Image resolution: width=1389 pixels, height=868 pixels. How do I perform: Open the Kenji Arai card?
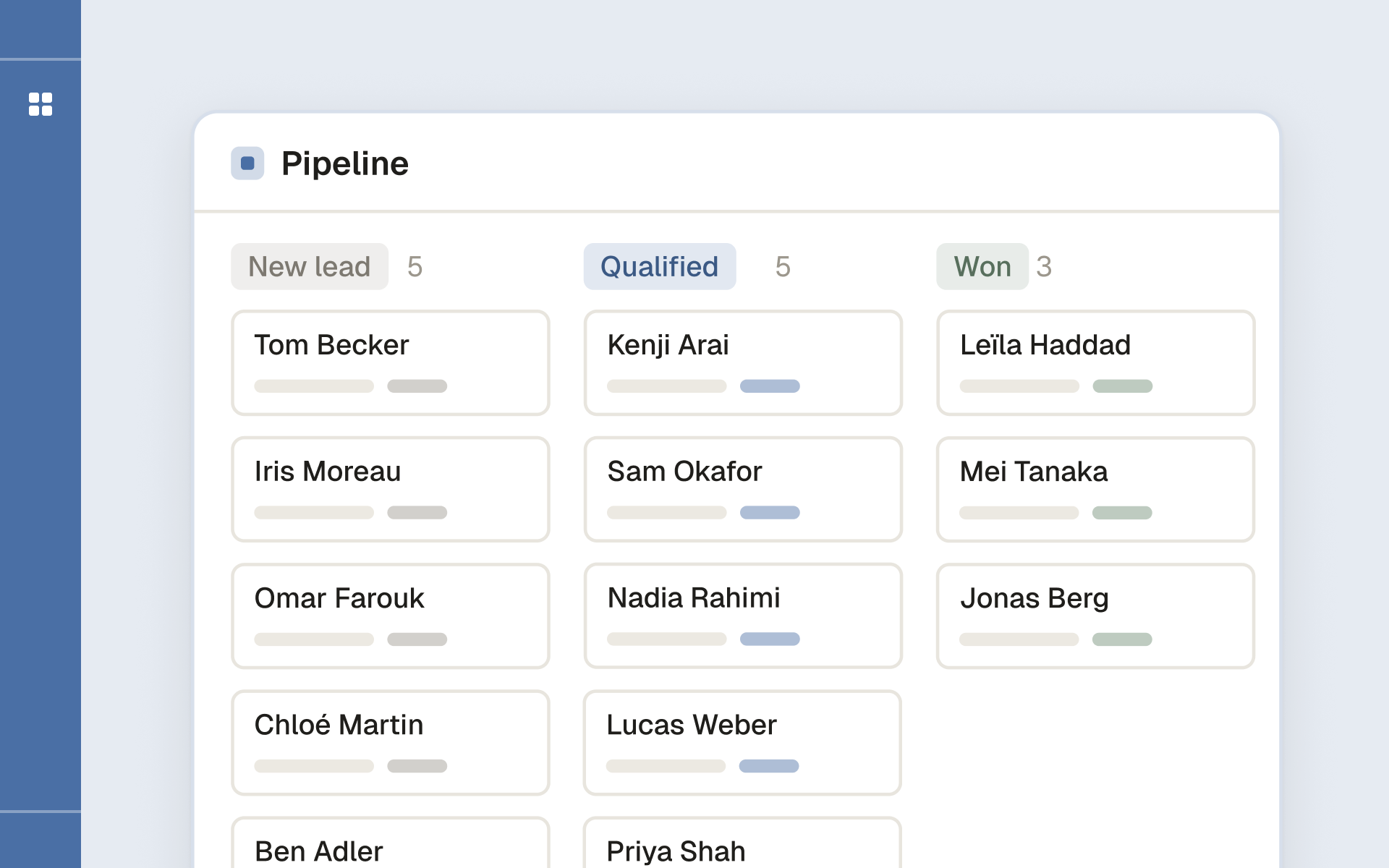[743, 363]
